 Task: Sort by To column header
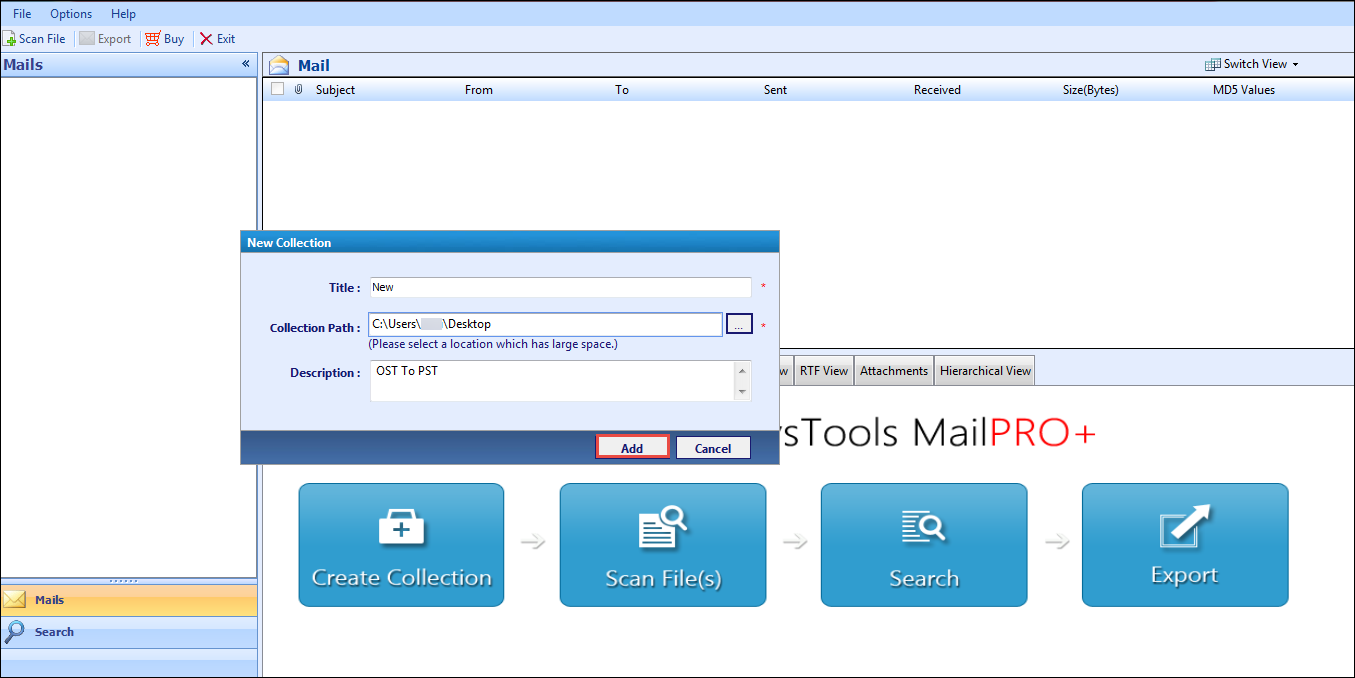click(x=622, y=90)
